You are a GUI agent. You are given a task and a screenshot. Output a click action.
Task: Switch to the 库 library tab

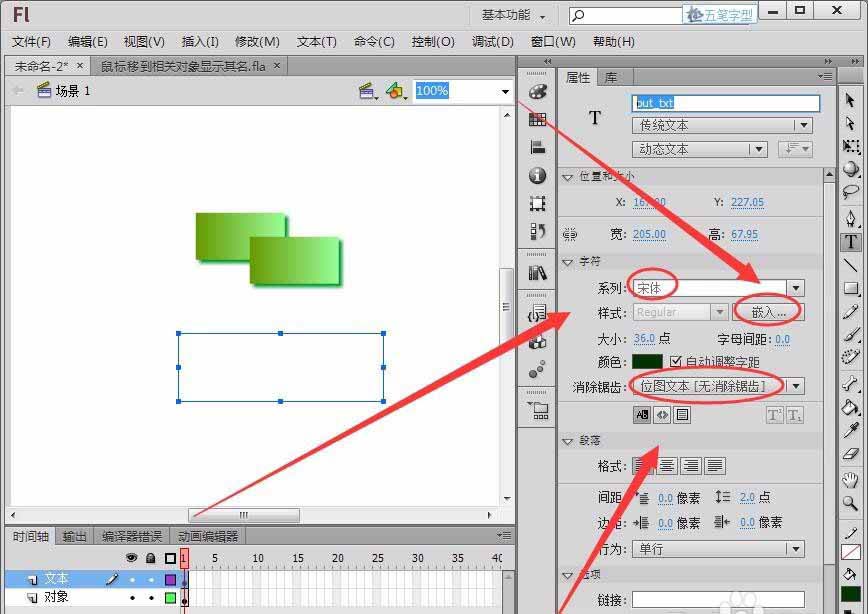(611, 78)
